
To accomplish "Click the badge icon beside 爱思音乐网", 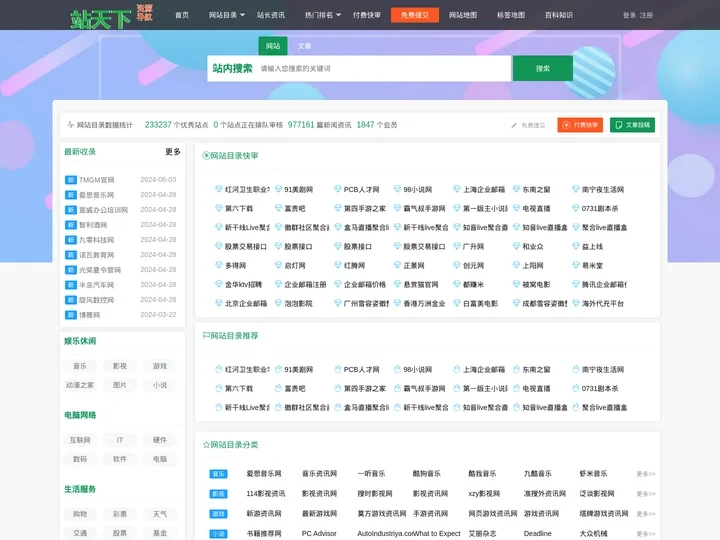I will 71,195.
